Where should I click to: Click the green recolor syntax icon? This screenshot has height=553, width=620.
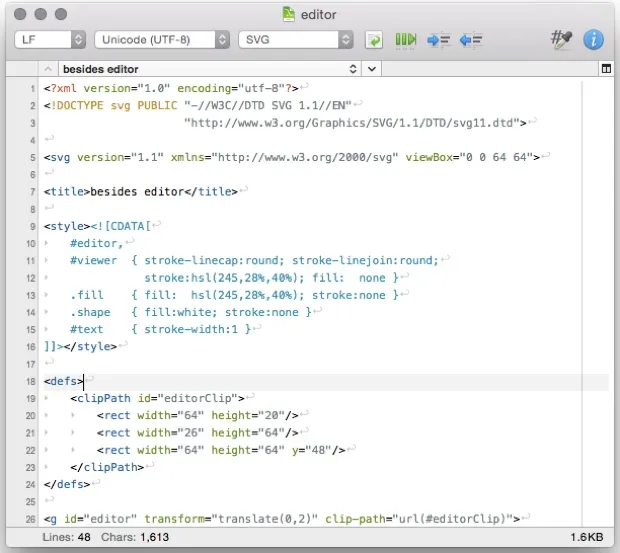point(374,40)
